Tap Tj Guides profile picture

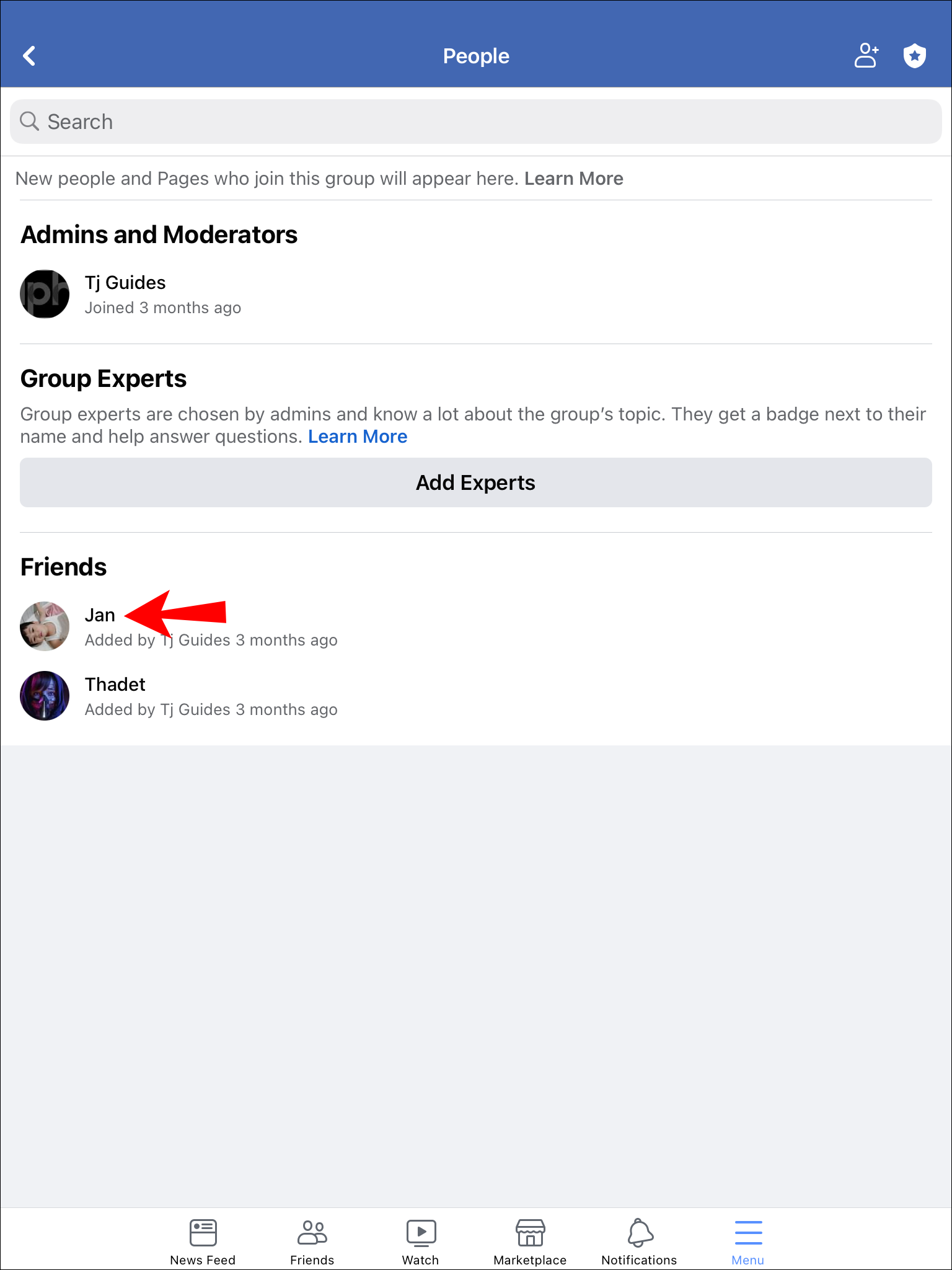pos(45,294)
